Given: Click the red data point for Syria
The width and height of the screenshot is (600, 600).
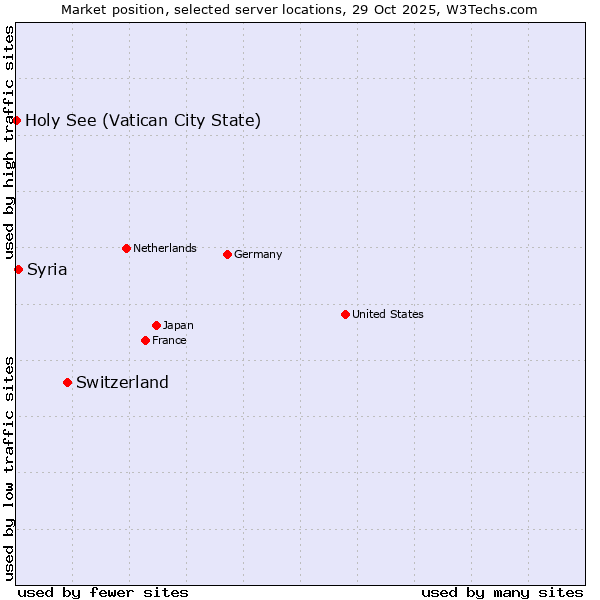Looking at the screenshot, I should click(18, 269).
